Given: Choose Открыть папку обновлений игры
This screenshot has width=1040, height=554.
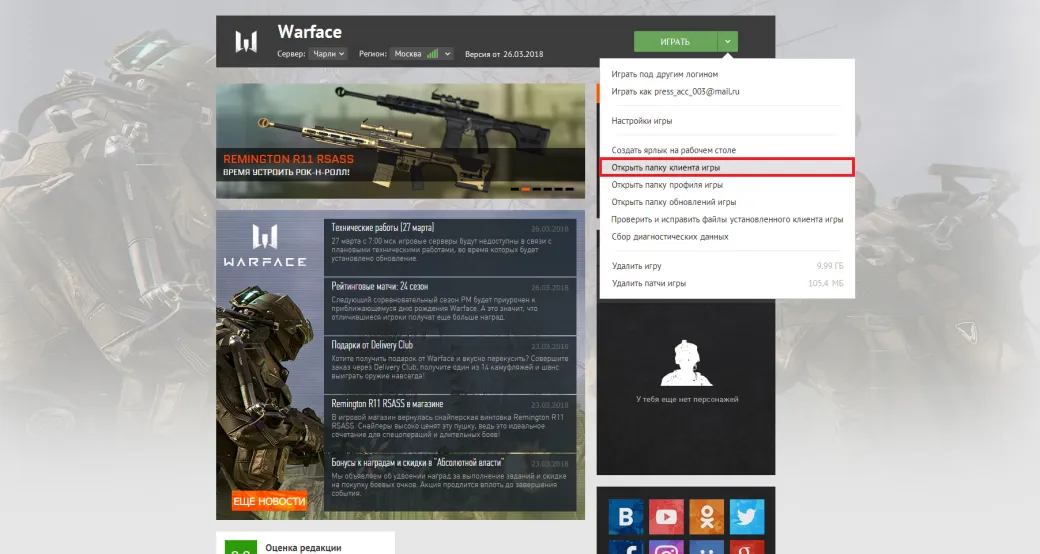Looking at the screenshot, I should coord(673,202).
